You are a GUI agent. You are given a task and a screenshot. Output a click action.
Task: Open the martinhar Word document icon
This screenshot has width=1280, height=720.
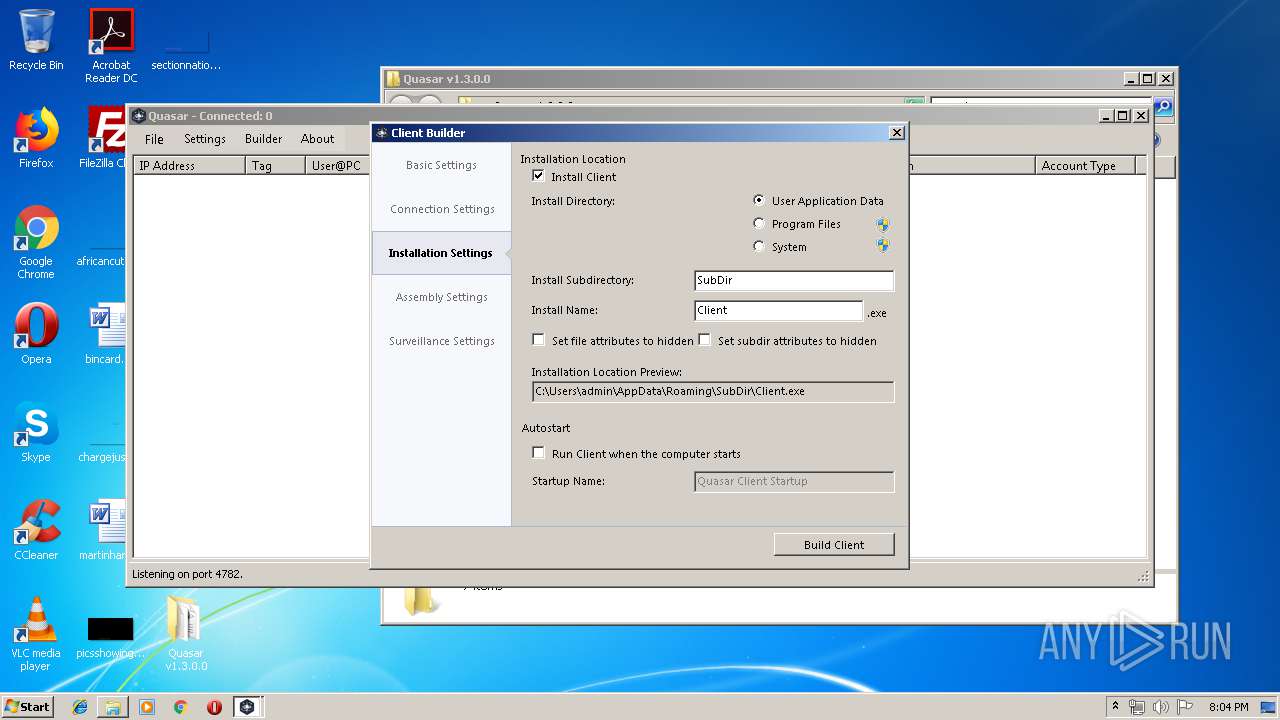click(104, 530)
